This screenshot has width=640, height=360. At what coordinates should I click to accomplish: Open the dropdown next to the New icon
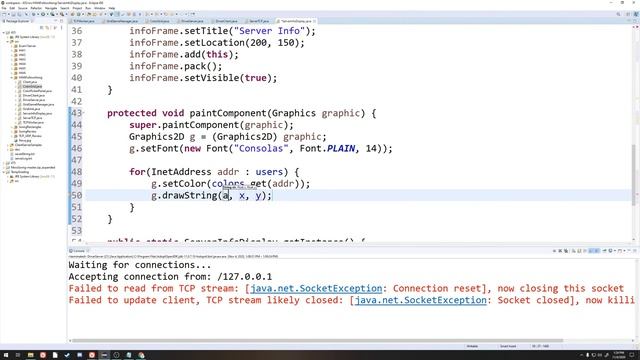coord(9,14)
